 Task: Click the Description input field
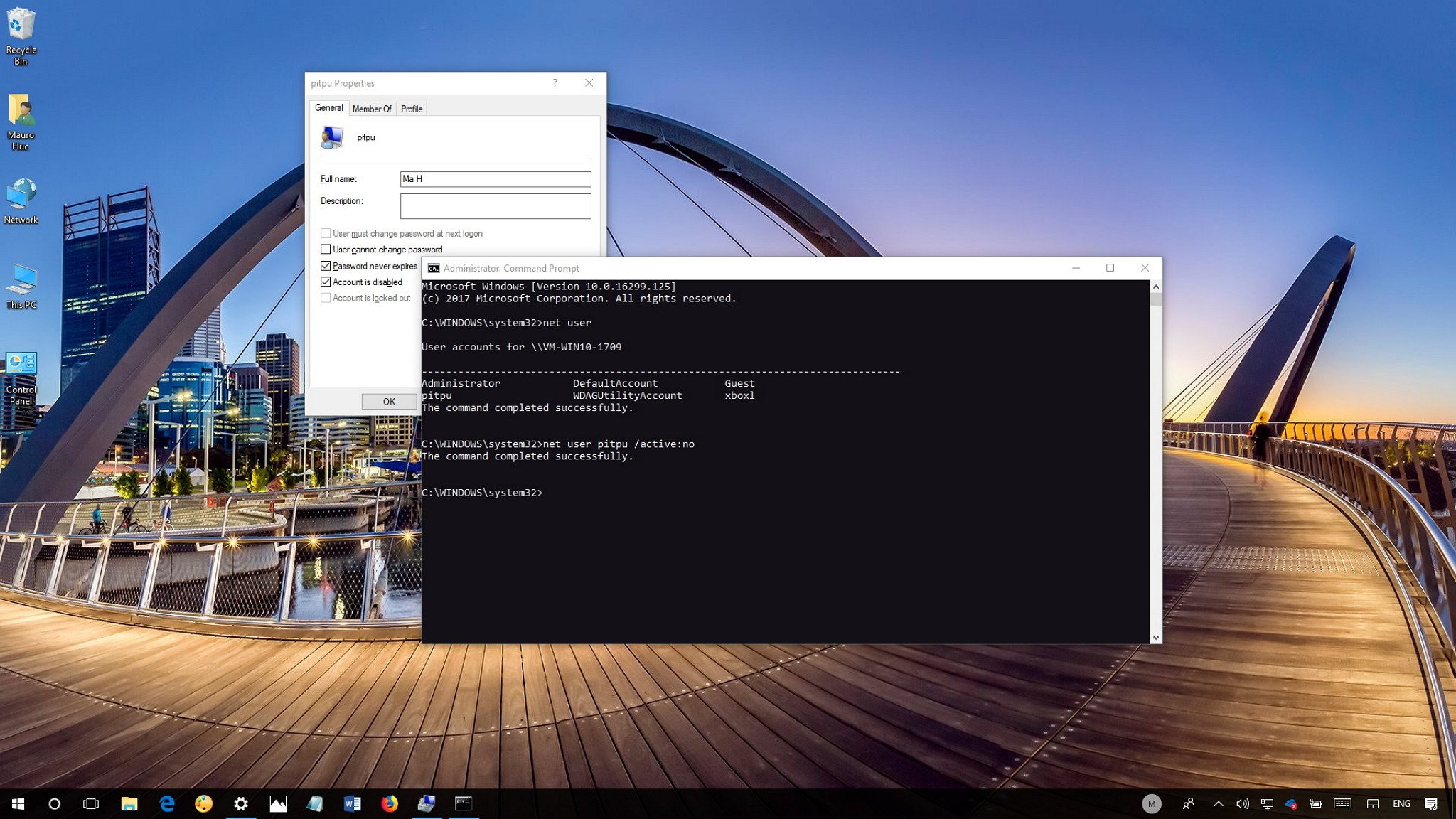495,205
